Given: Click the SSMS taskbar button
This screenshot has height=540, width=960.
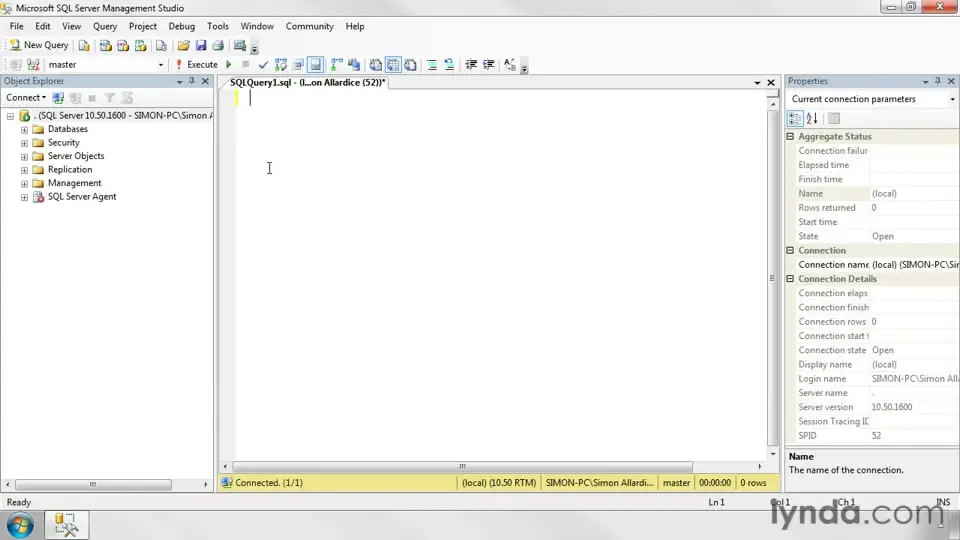Looking at the screenshot, I should [x=66, y=525].
